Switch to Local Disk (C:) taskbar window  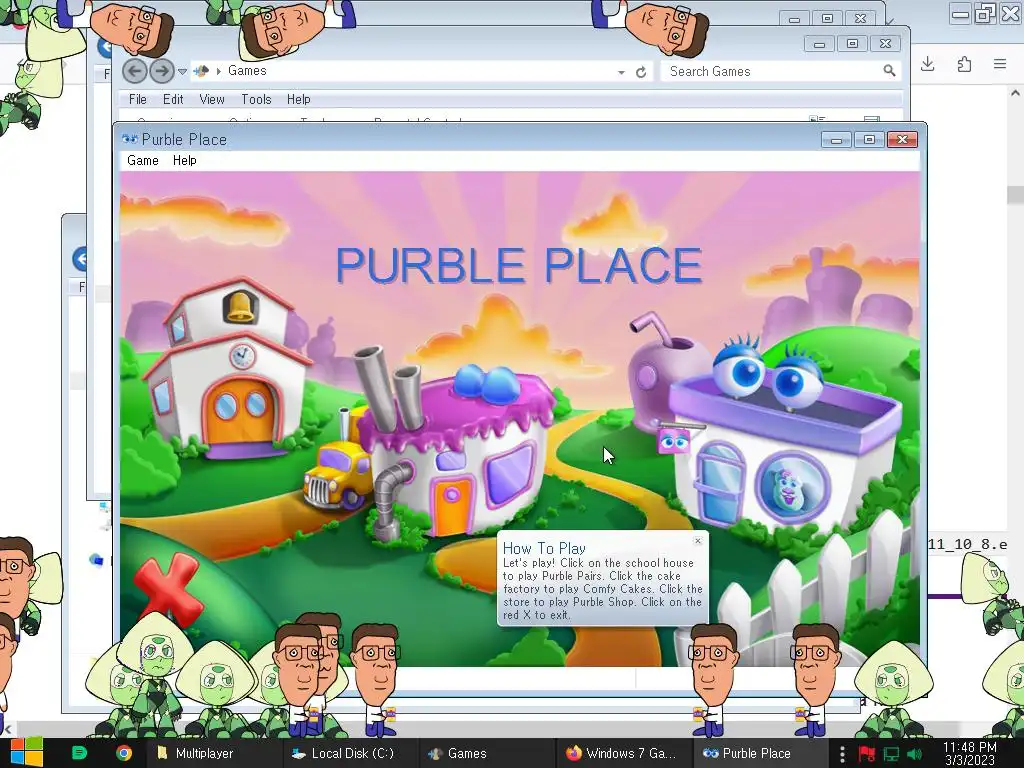tap(351, 753)
